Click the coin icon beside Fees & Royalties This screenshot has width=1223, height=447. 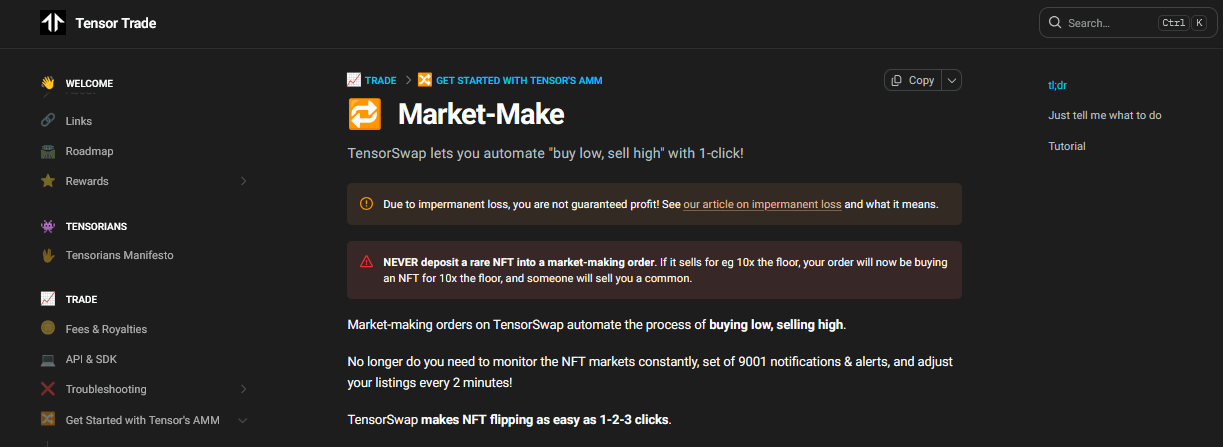point(47,329)
